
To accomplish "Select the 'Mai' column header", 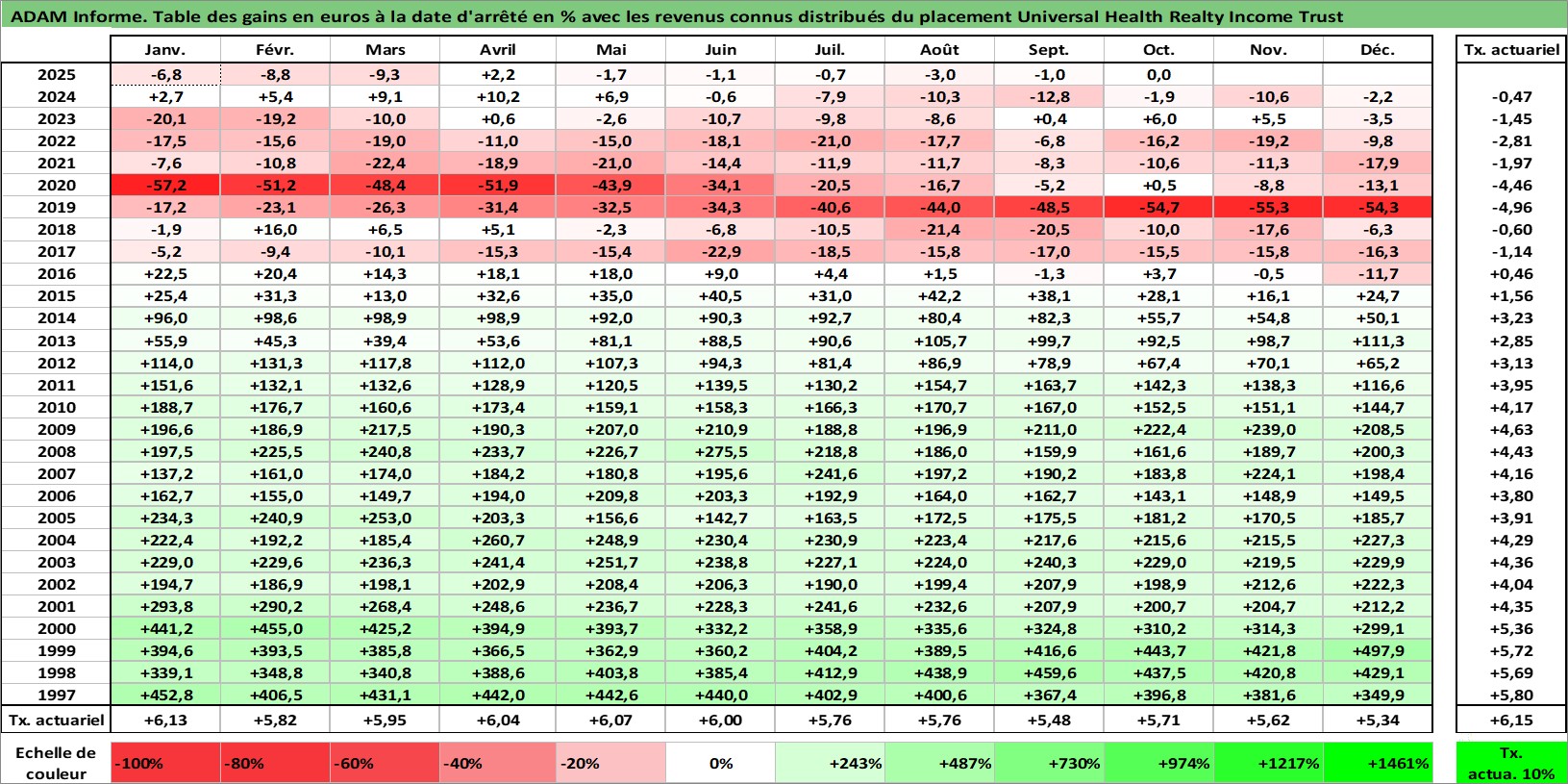I will pos(611,50).
